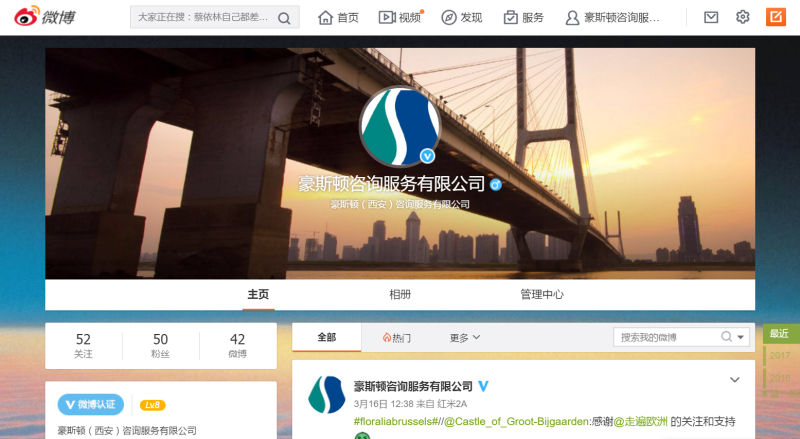Click the post author's avatar icon
Image resolution: width=800 pixels, height=439 pixels.
[x=327, y=395]
